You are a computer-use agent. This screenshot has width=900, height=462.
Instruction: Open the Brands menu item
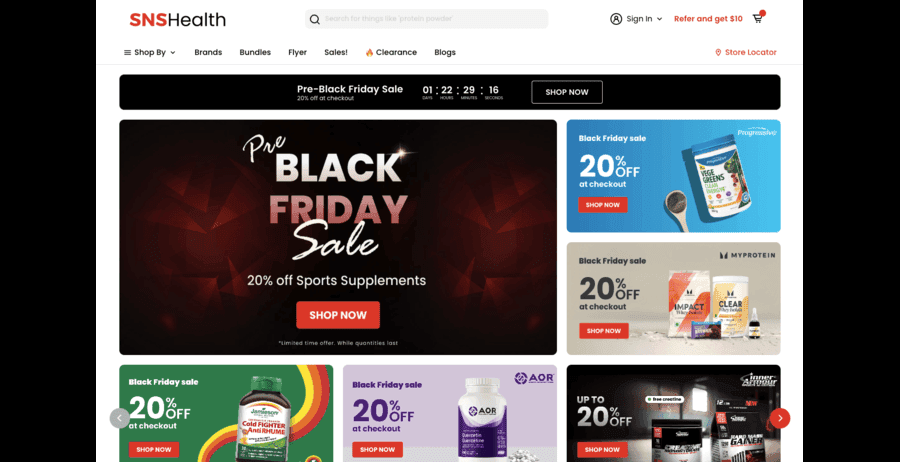pyautogui.click(x=208, y=52)
